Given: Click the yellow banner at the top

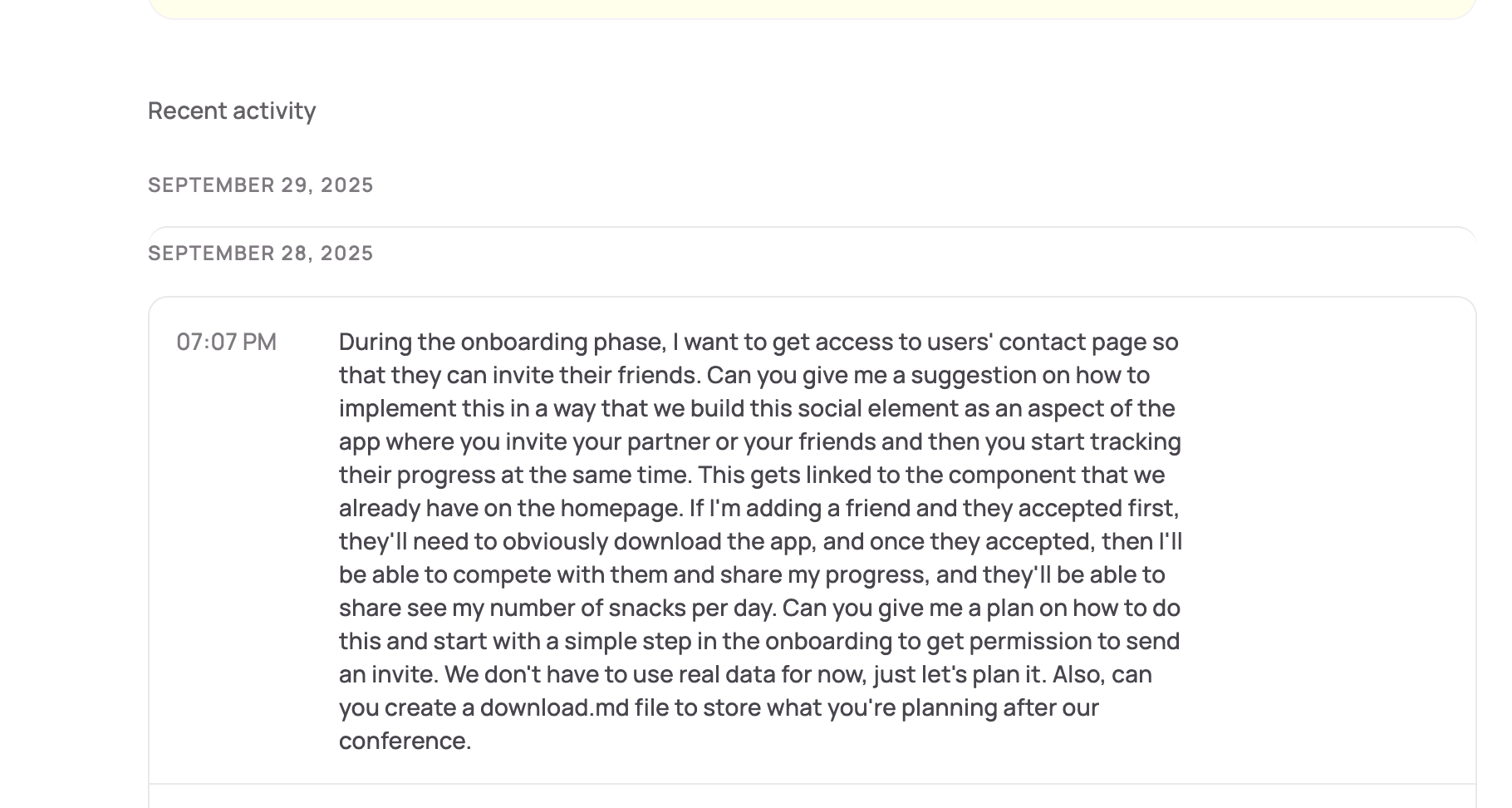Looking at the screenshot, I should point(811,8).
